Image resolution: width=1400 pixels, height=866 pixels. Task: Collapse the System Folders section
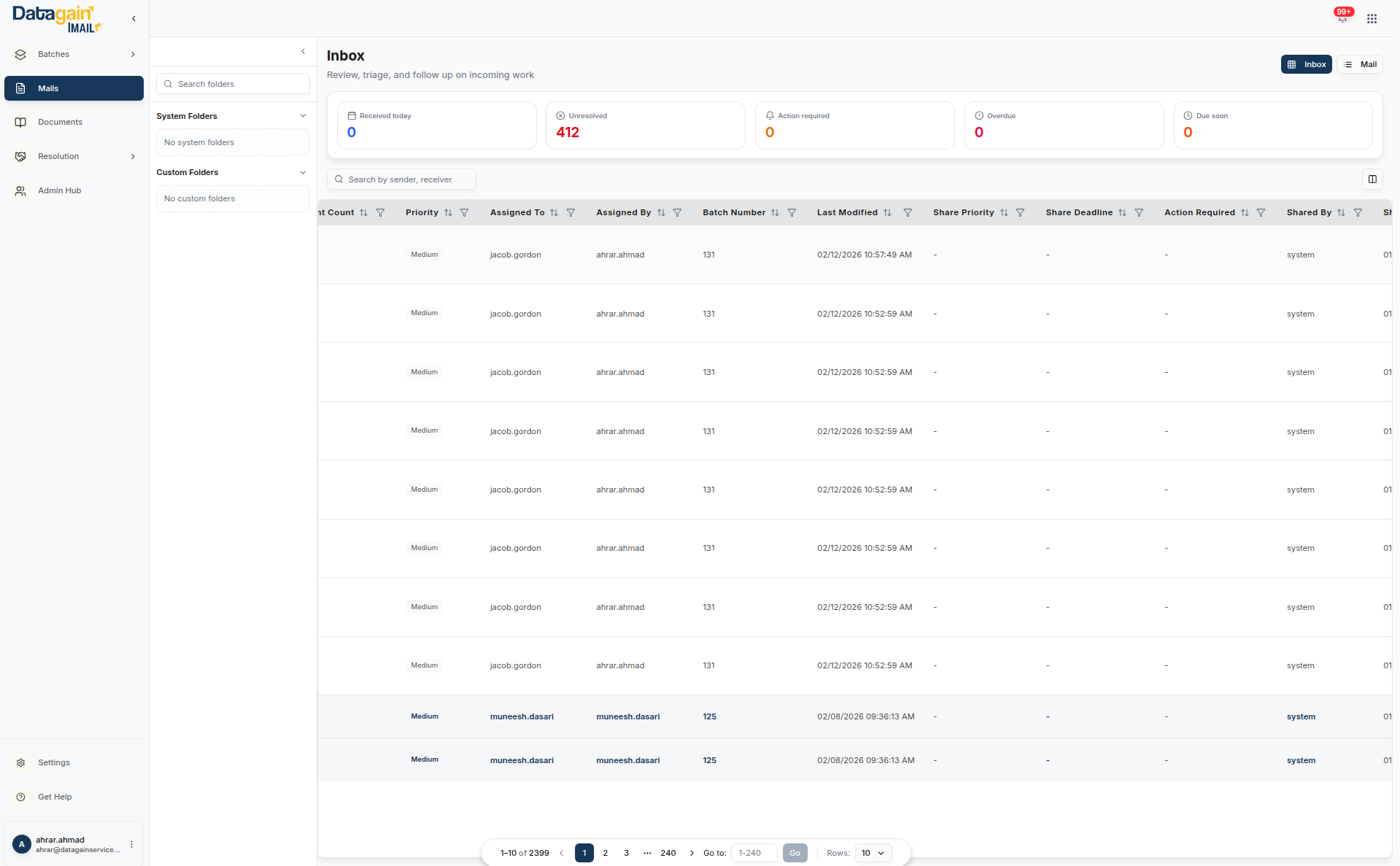tap(303, 115)
